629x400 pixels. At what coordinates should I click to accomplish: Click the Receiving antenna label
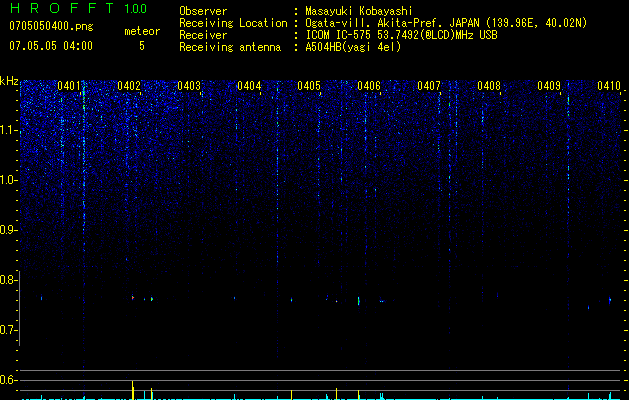pos(230,47)
